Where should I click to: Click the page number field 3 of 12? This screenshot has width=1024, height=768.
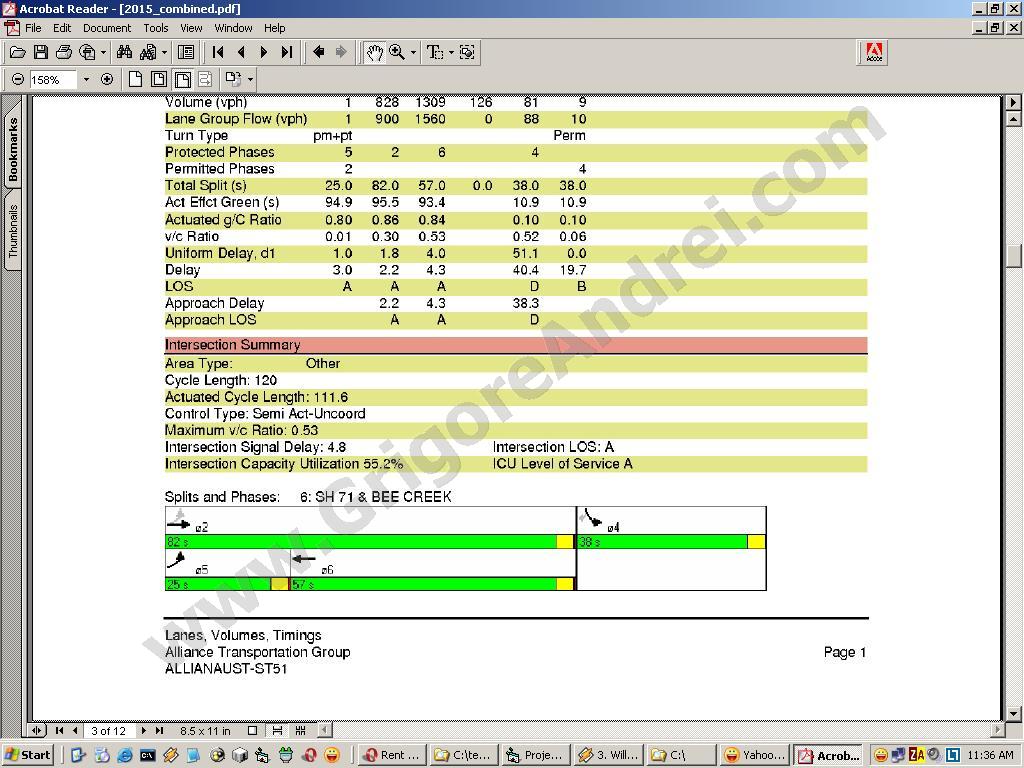pos(108,731)
